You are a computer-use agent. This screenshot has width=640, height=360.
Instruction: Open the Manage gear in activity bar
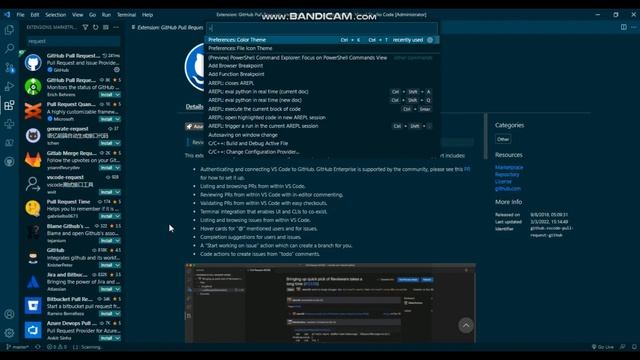pos(9,333)
